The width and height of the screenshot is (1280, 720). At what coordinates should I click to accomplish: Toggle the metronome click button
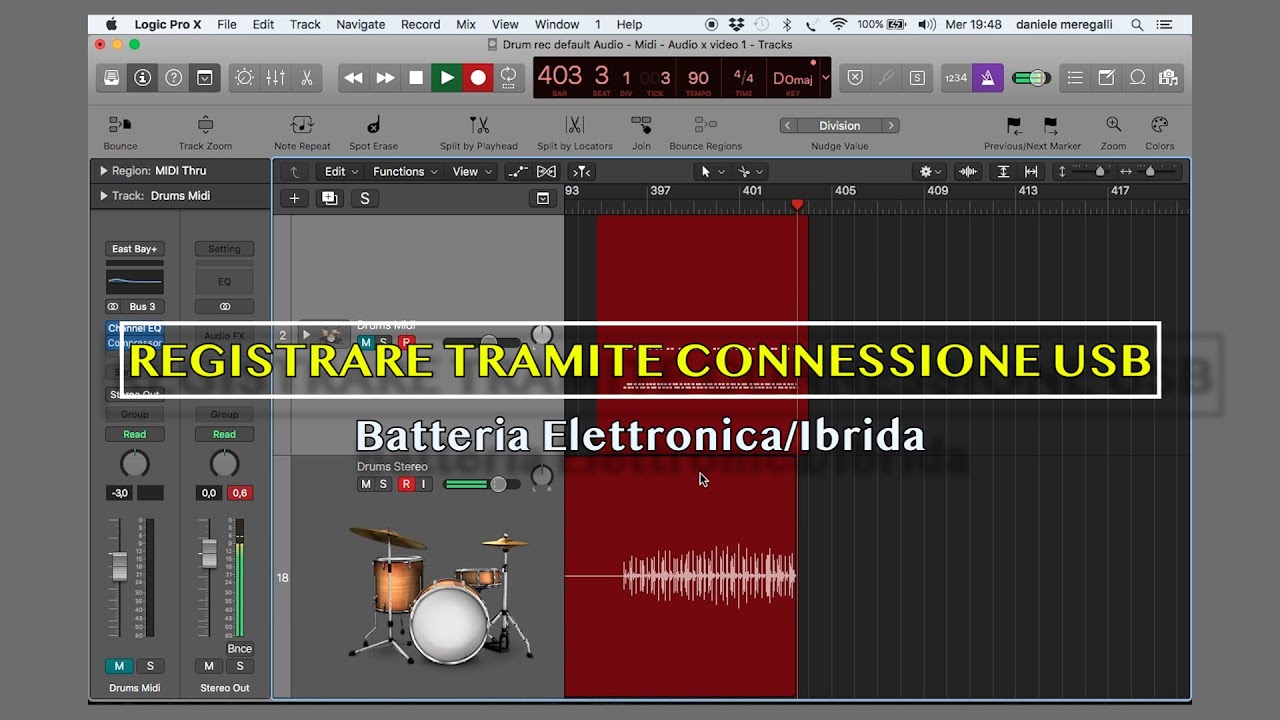point(987,77)
